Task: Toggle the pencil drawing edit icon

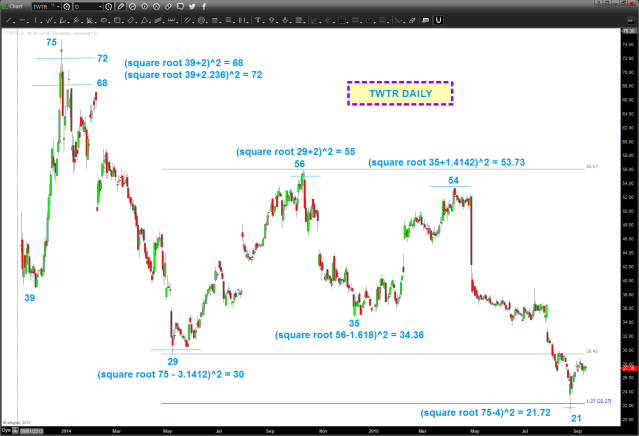Action: [x=121, y=7]
